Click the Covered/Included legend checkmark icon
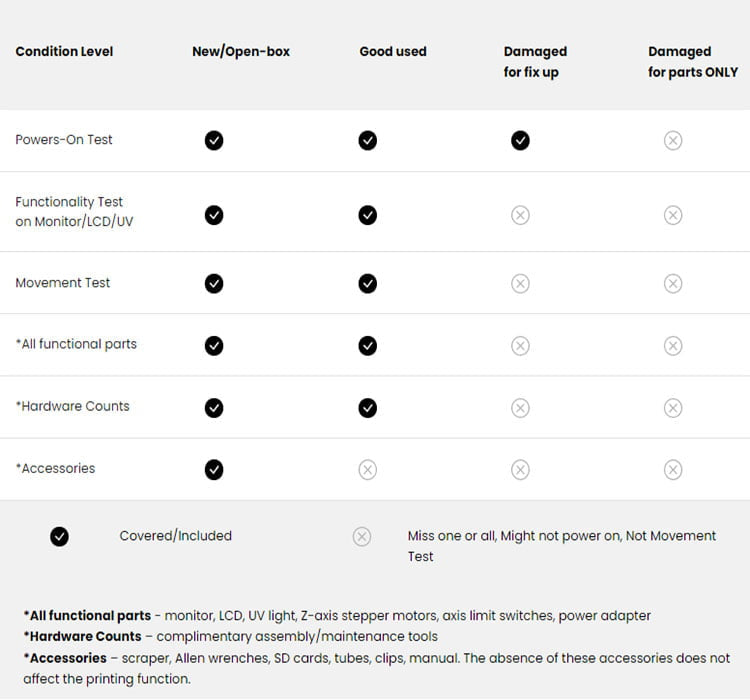 coord(60,537)
